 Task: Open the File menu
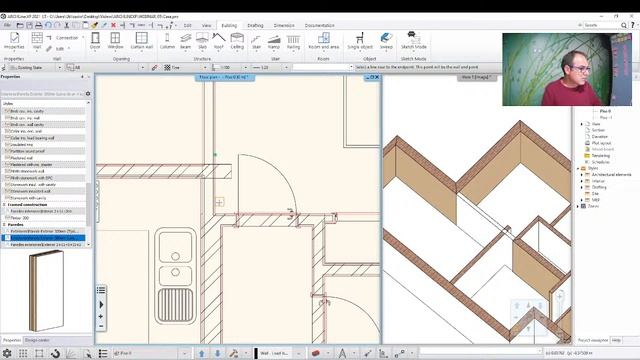pyautogui.click(x=7, y=25)
